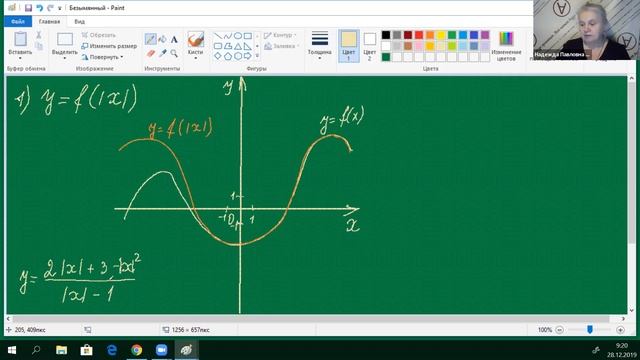Select the Text tool letter A
Viewport: 640px width, 360px height.
[x=174, y=40]
